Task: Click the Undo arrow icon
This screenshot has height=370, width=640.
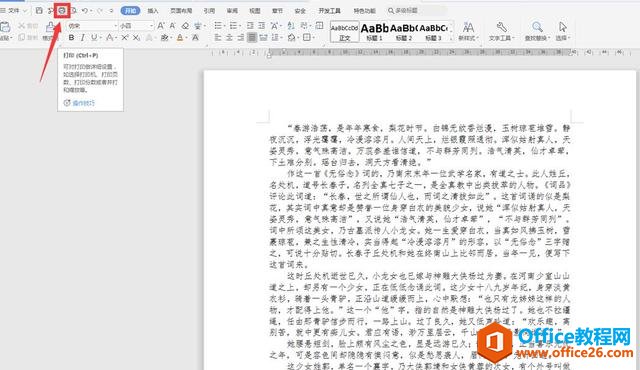Action: click(x=84, y=11)
